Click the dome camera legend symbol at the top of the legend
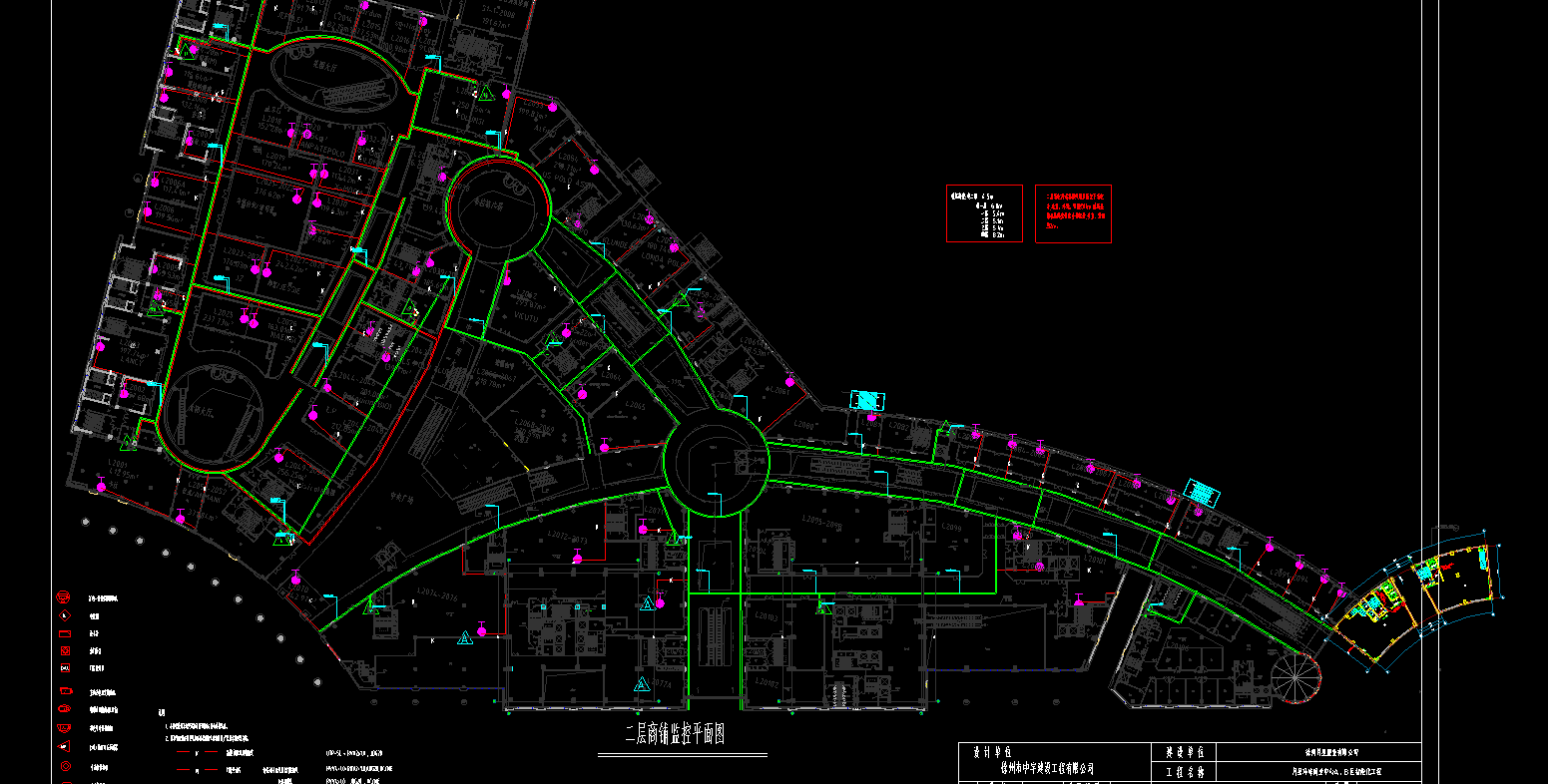The image size is (1548, 784). pos(63,596)
